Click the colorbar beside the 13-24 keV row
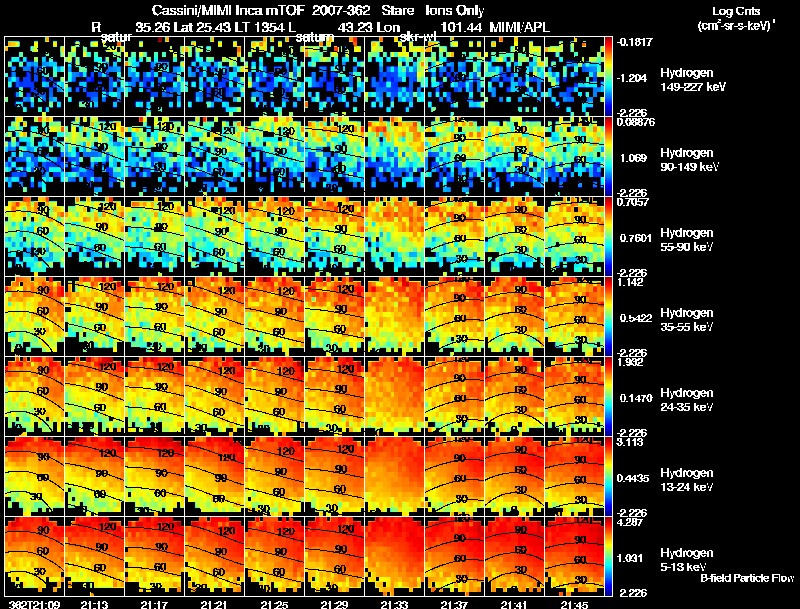The height and width of the screenshot is (609, 800). [x=608, y=476]
